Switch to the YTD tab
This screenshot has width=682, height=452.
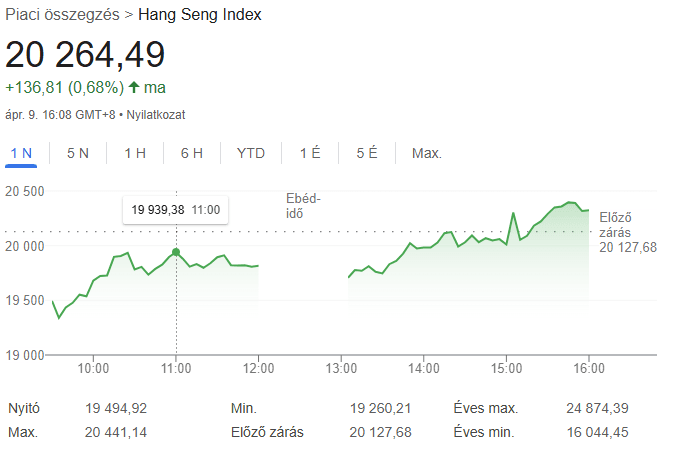tap(250, 153)
